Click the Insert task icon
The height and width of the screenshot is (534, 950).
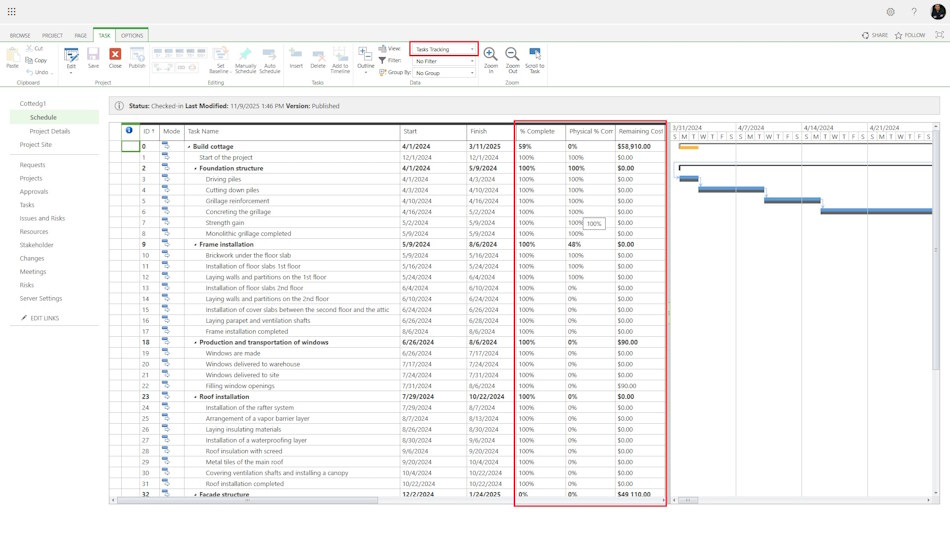point(296,53)
